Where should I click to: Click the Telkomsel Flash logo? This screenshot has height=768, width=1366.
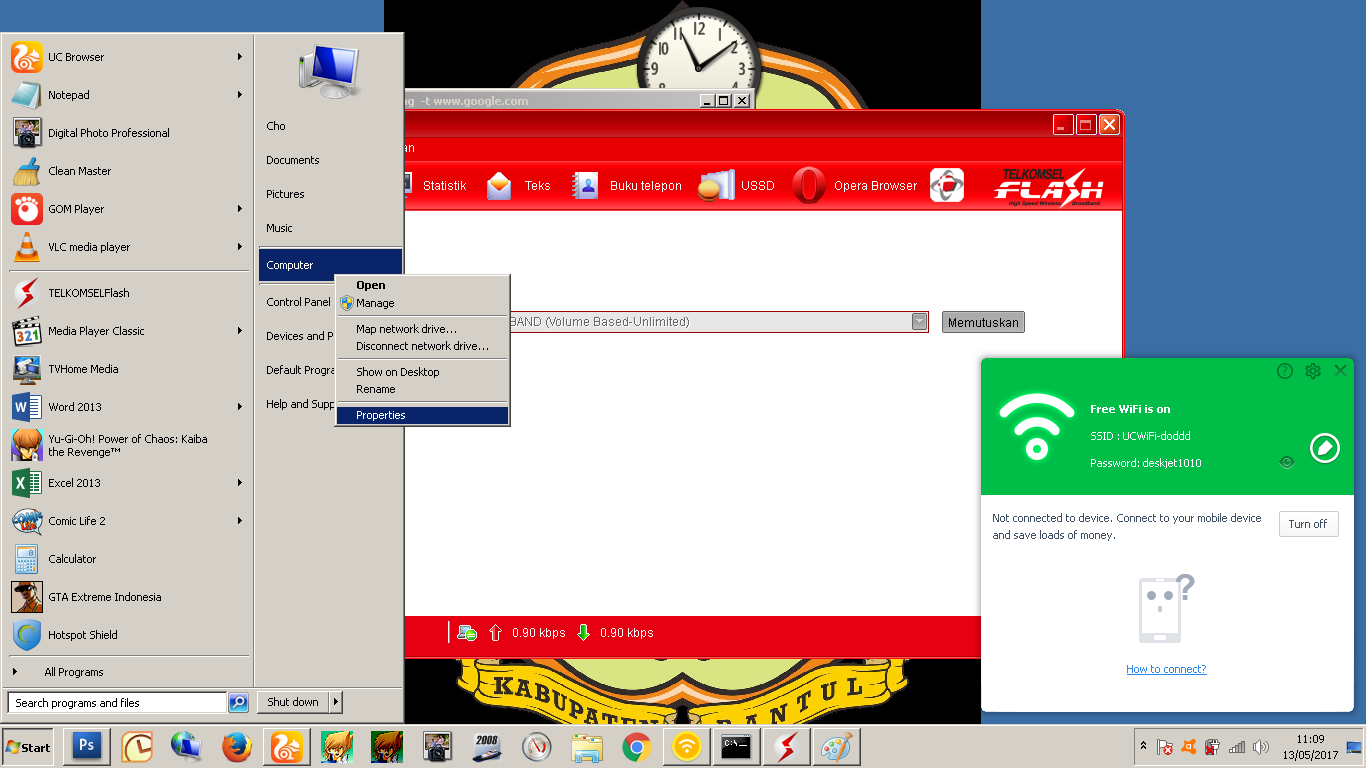[x=1050, y=185]
